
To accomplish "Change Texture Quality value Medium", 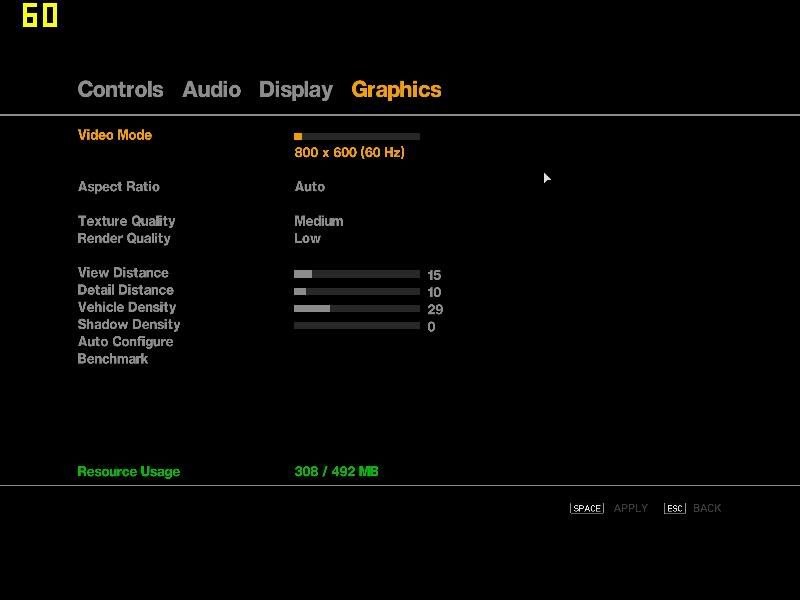I will (x=319, y=221).
